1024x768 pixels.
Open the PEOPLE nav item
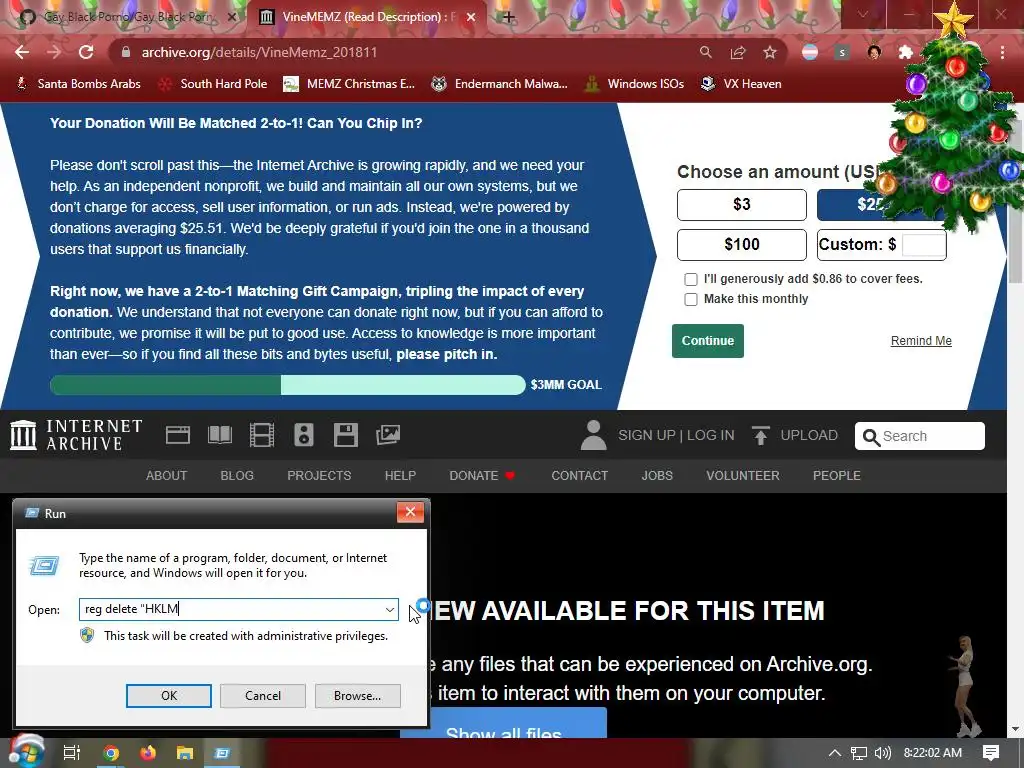tap(837, 475)
